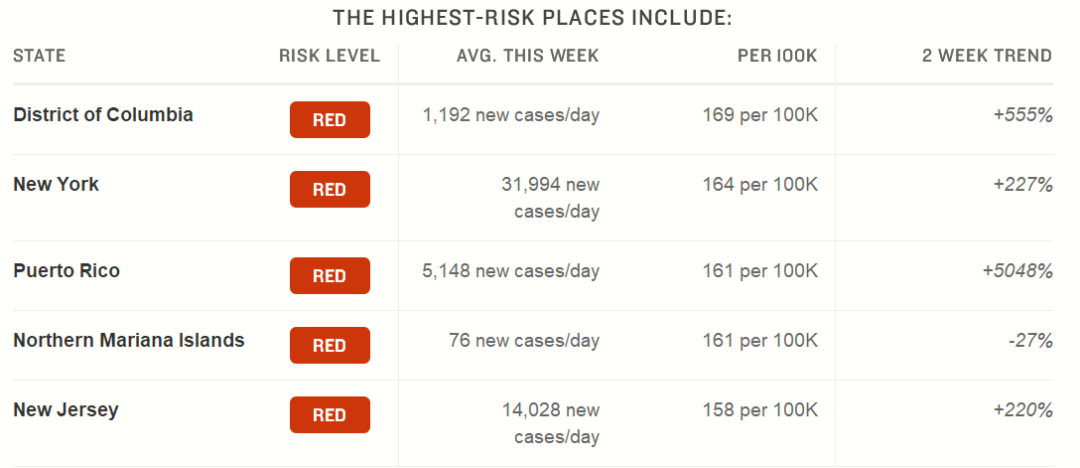Sort by 2 WEEK TREND column header
The height and width of the screenshot is (468, 1080).
987,56
